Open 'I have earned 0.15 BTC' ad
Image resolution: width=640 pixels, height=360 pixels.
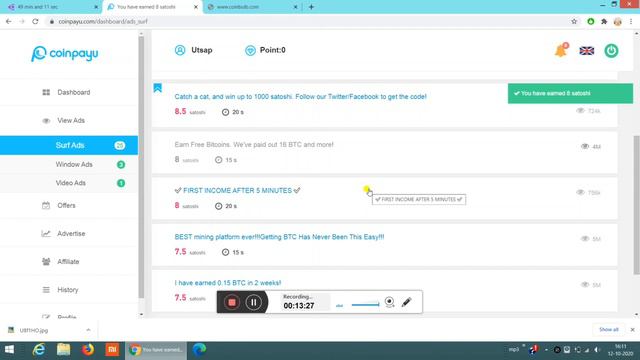(x=228, y=283)
